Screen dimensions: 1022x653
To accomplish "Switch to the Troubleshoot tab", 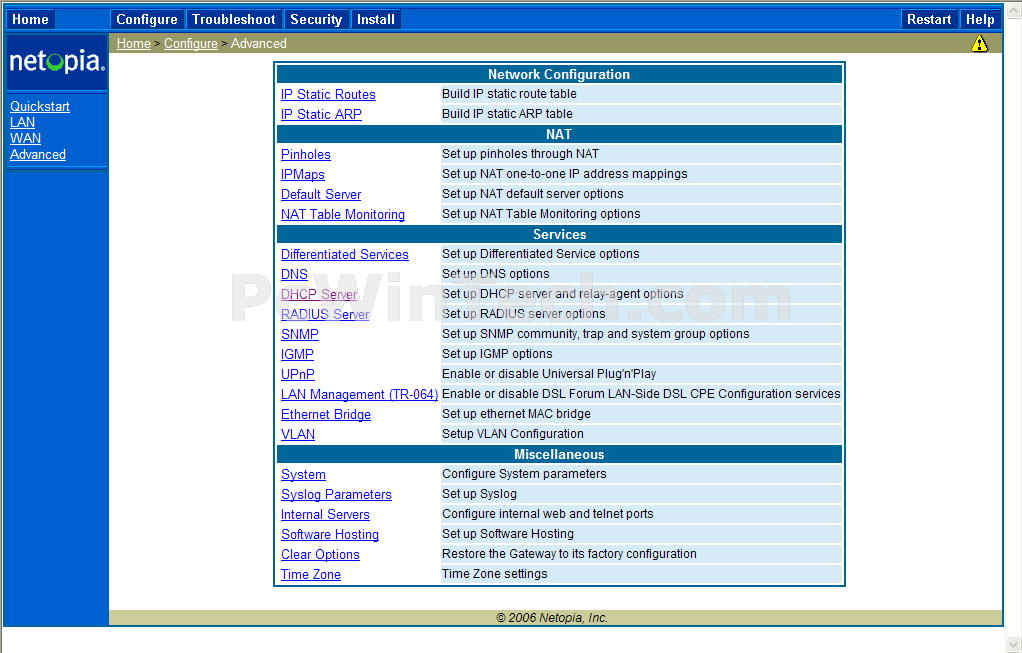I will click(x=234, y=20).
